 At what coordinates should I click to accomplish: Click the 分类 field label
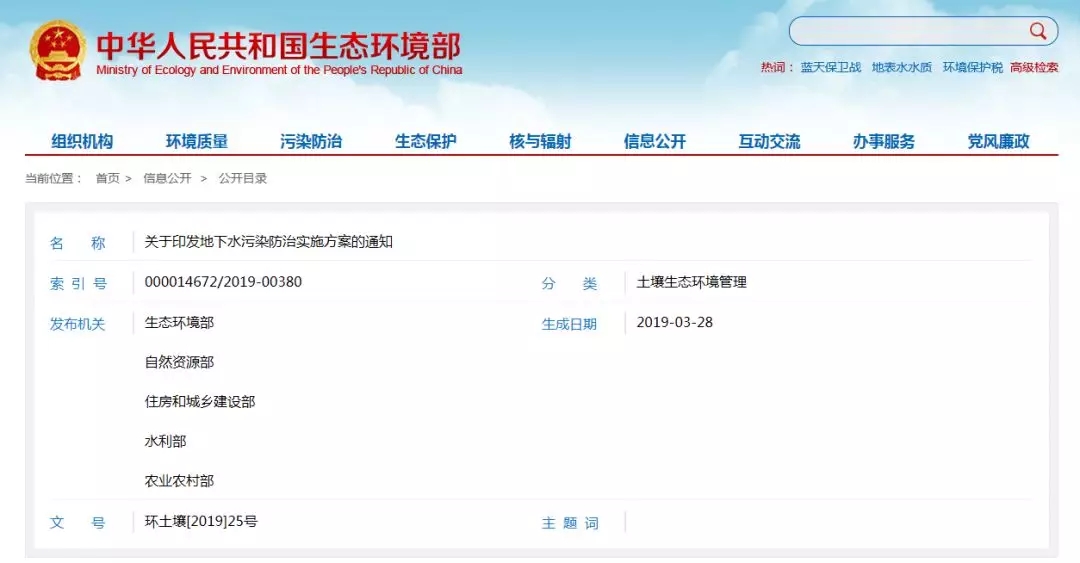[569, 284]
